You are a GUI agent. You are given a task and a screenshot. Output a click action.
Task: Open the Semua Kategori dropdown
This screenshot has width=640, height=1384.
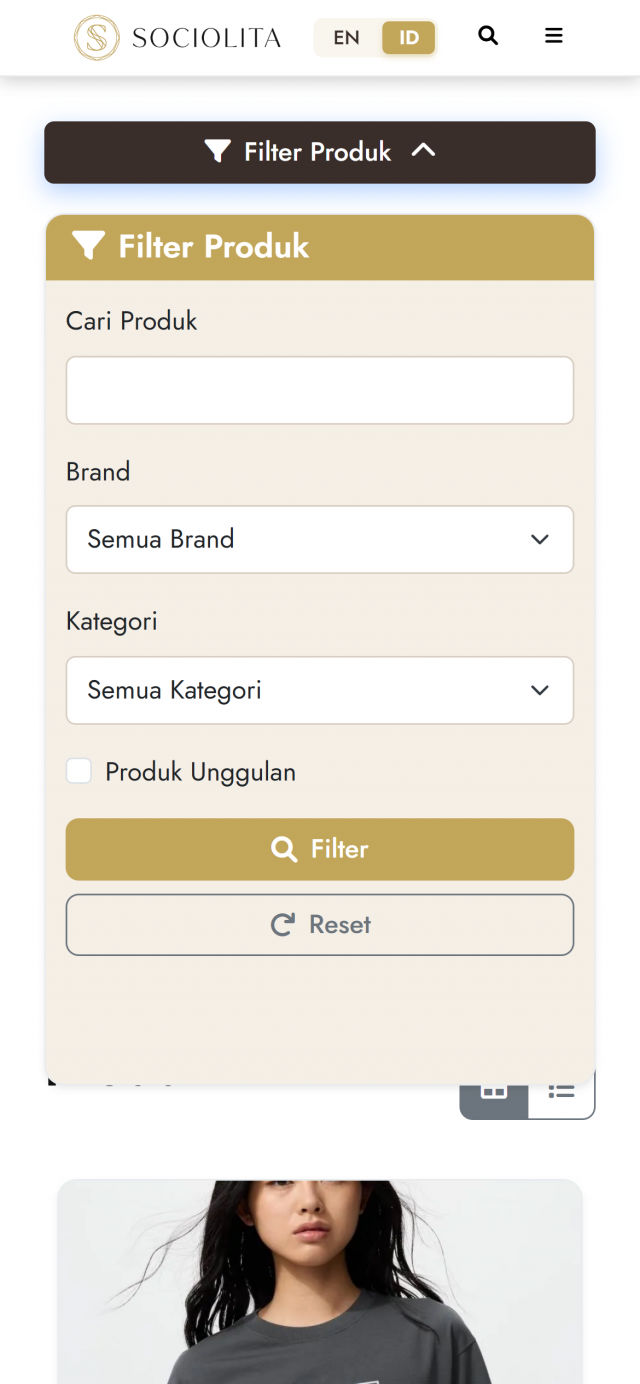tap(320, 690)
